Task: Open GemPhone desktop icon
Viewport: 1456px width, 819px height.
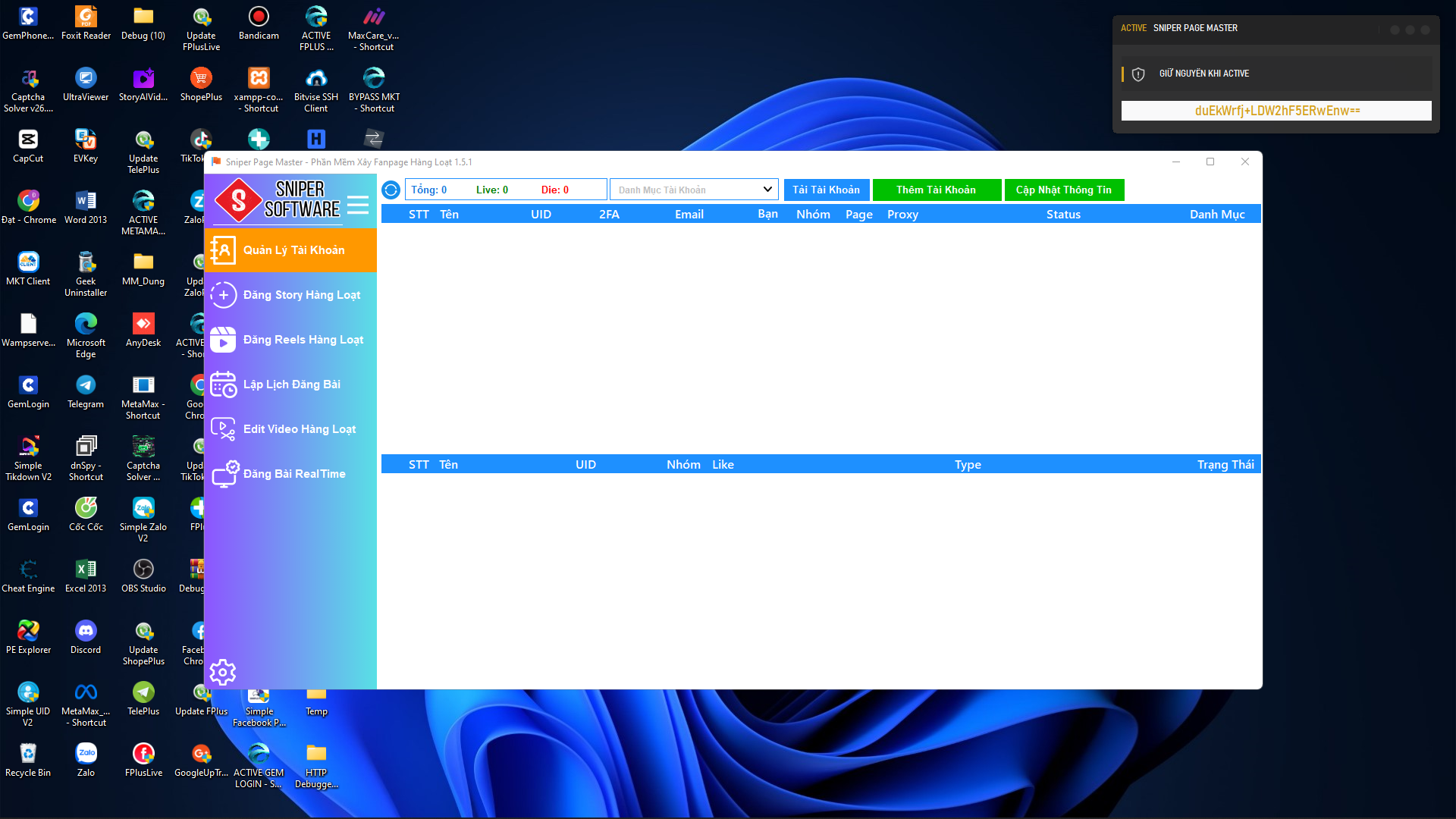Action: 28,24
